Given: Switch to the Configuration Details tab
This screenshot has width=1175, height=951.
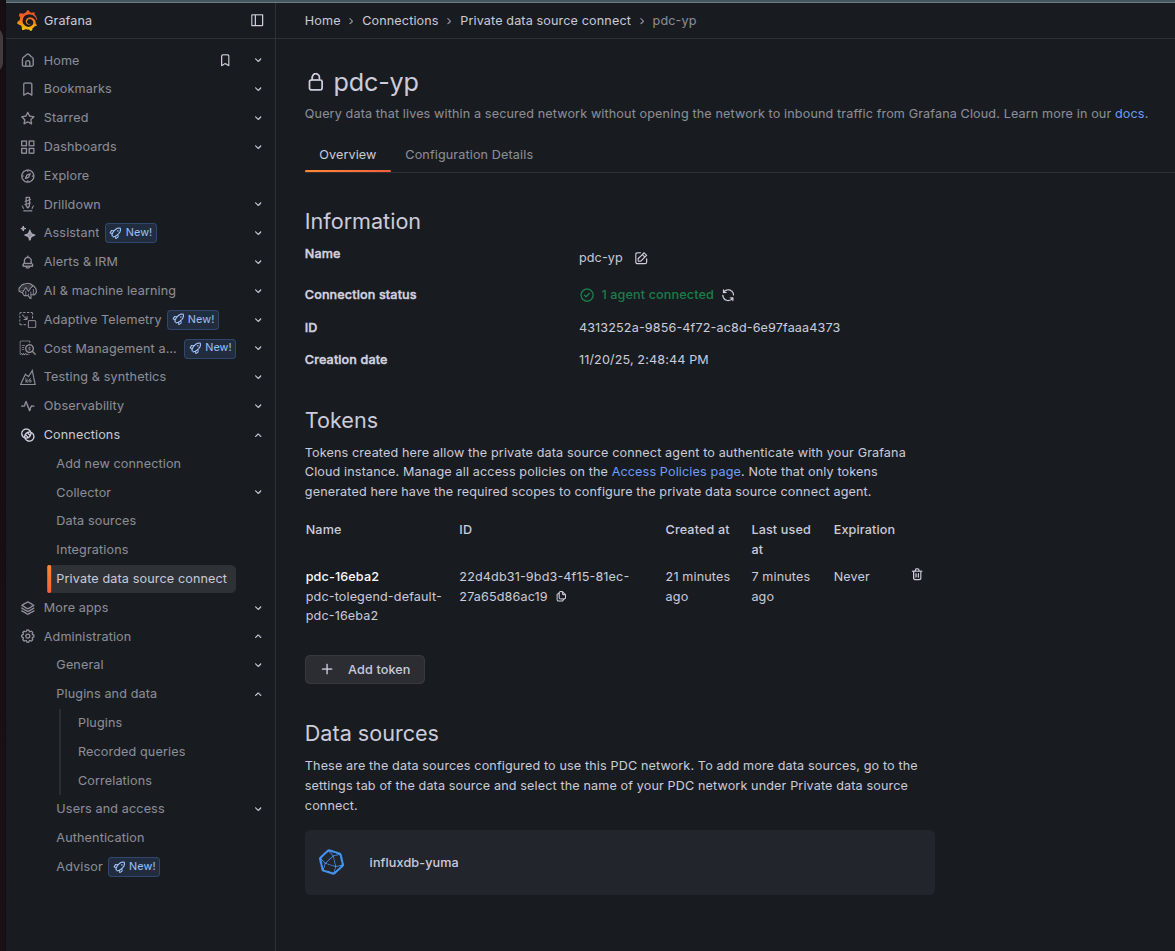Looking at the screenshot, I should click(x=468, y=155).
